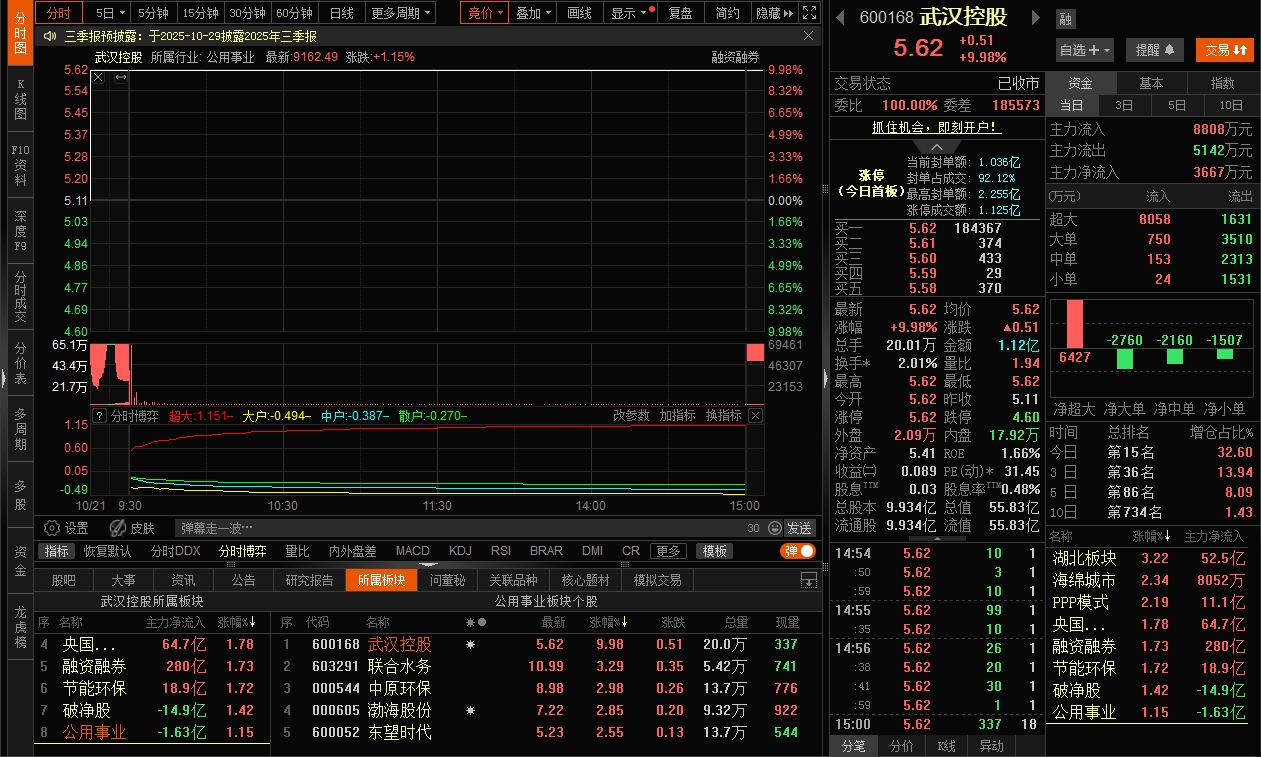Screen dimensions: 1261x757
Task: Open the 交易 trade button
Action: tap(1224, 50)
